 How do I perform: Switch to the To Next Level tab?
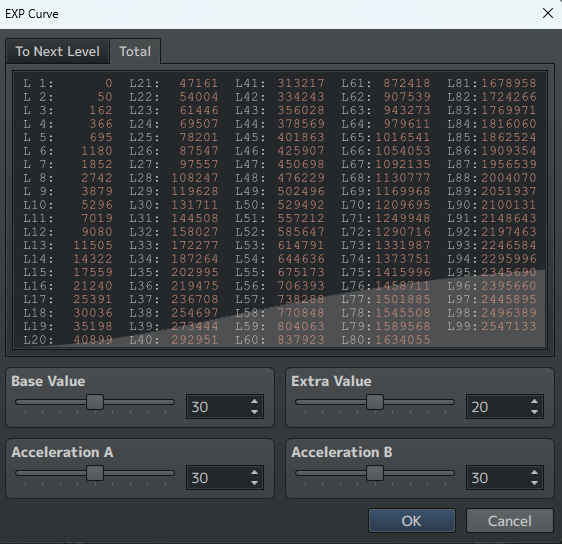click(57, 52)
